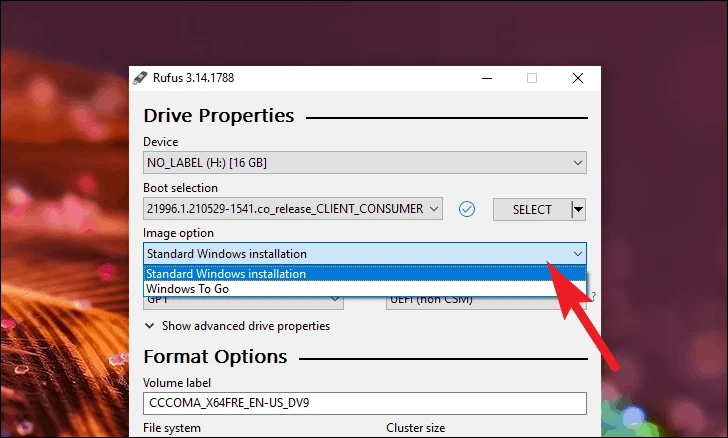728x438 pixels.
Task: Click the SELECT button
Action: (x=532, y=209)
